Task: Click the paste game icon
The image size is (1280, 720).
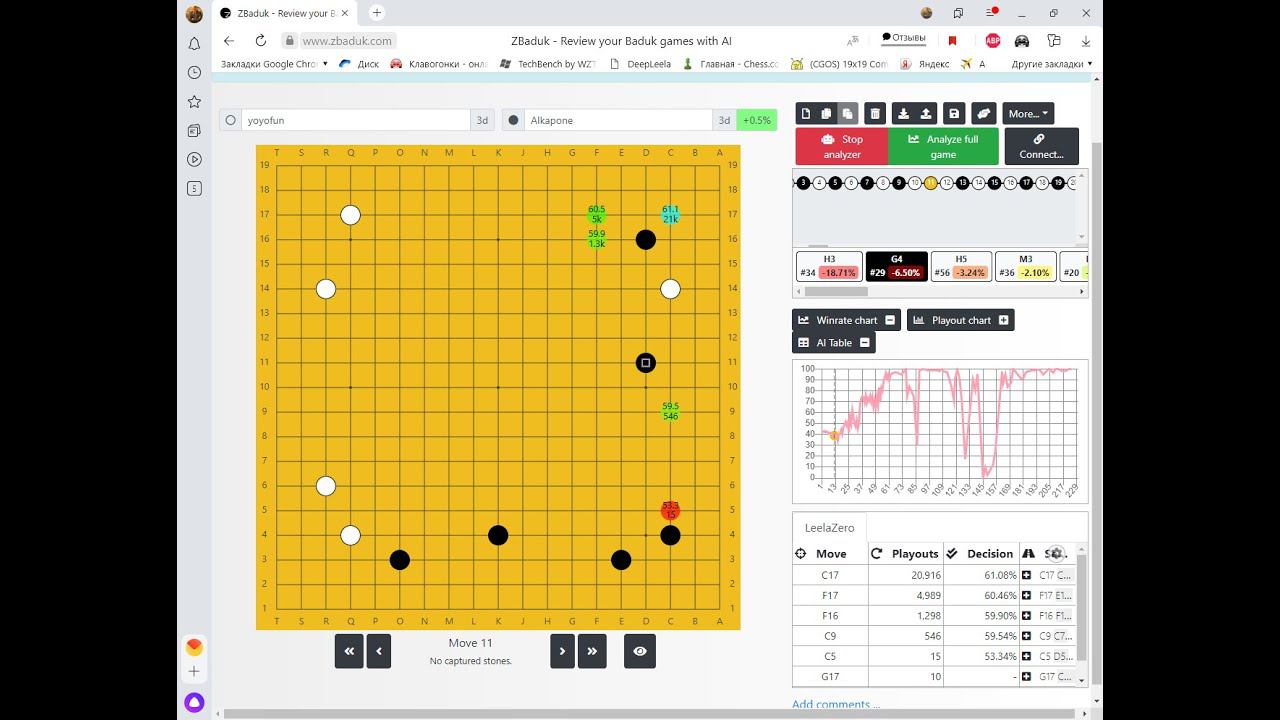Action: point(847,114)
